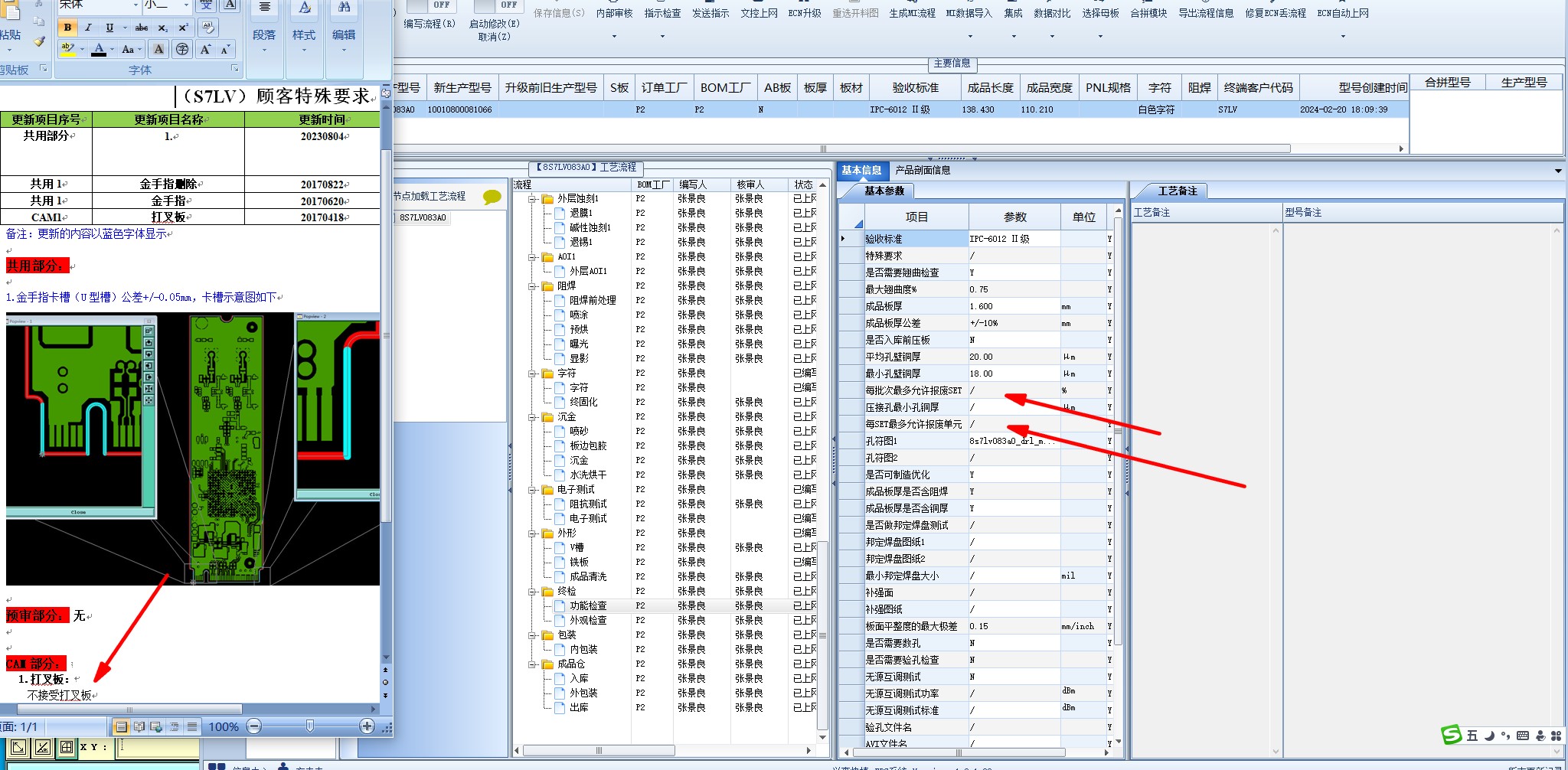Screen dimensions: 1568x770
Task: Click the 8S7LV083A0 tree entry in left panel
Action: (x=423, y=217)
